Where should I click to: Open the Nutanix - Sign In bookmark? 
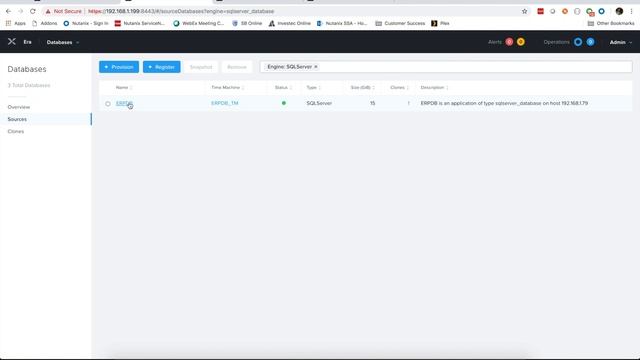(x=86, y=24)
